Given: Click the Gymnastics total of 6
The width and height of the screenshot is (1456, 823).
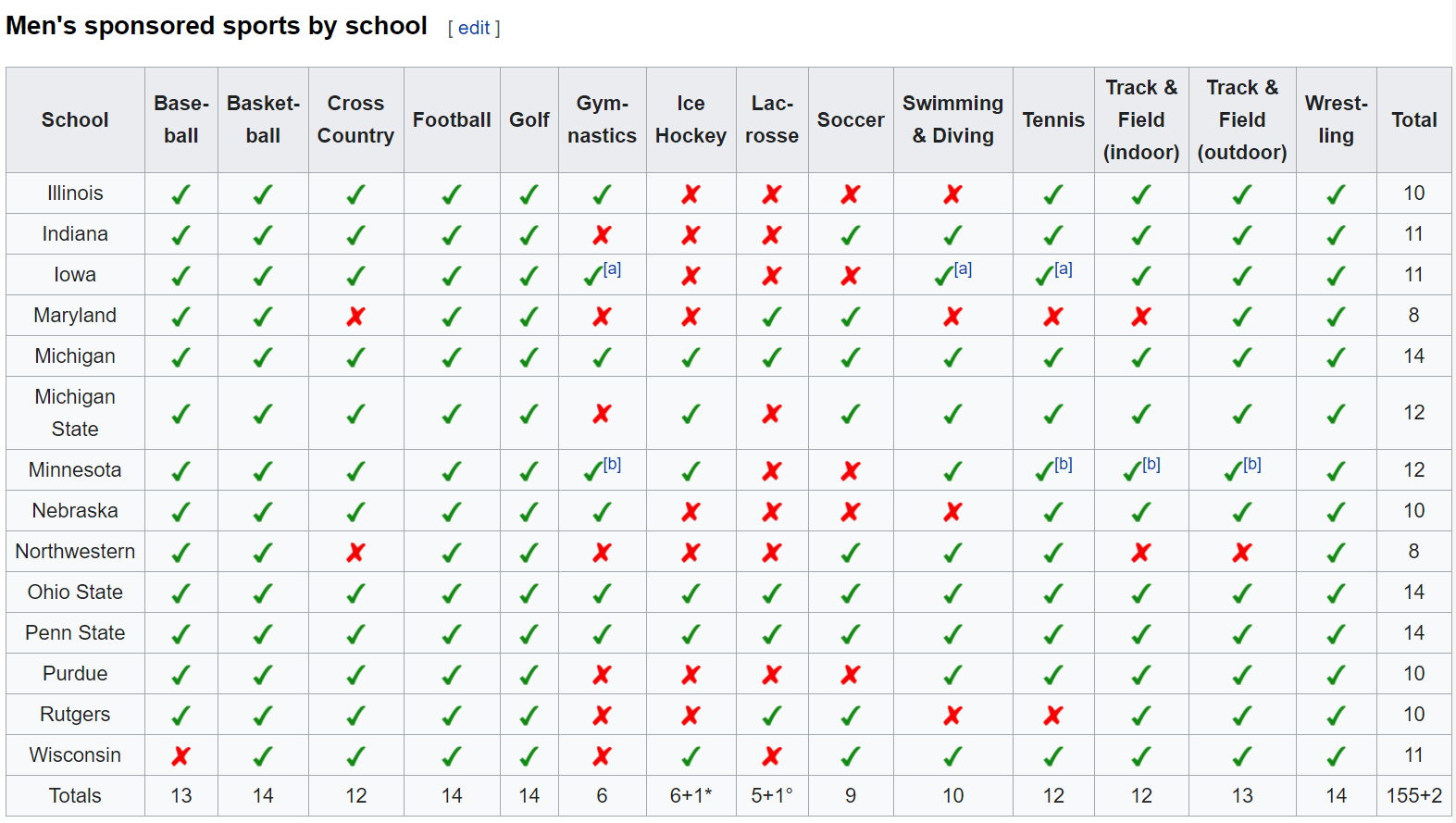Looking at the screenshot, I should pos(602,796).
